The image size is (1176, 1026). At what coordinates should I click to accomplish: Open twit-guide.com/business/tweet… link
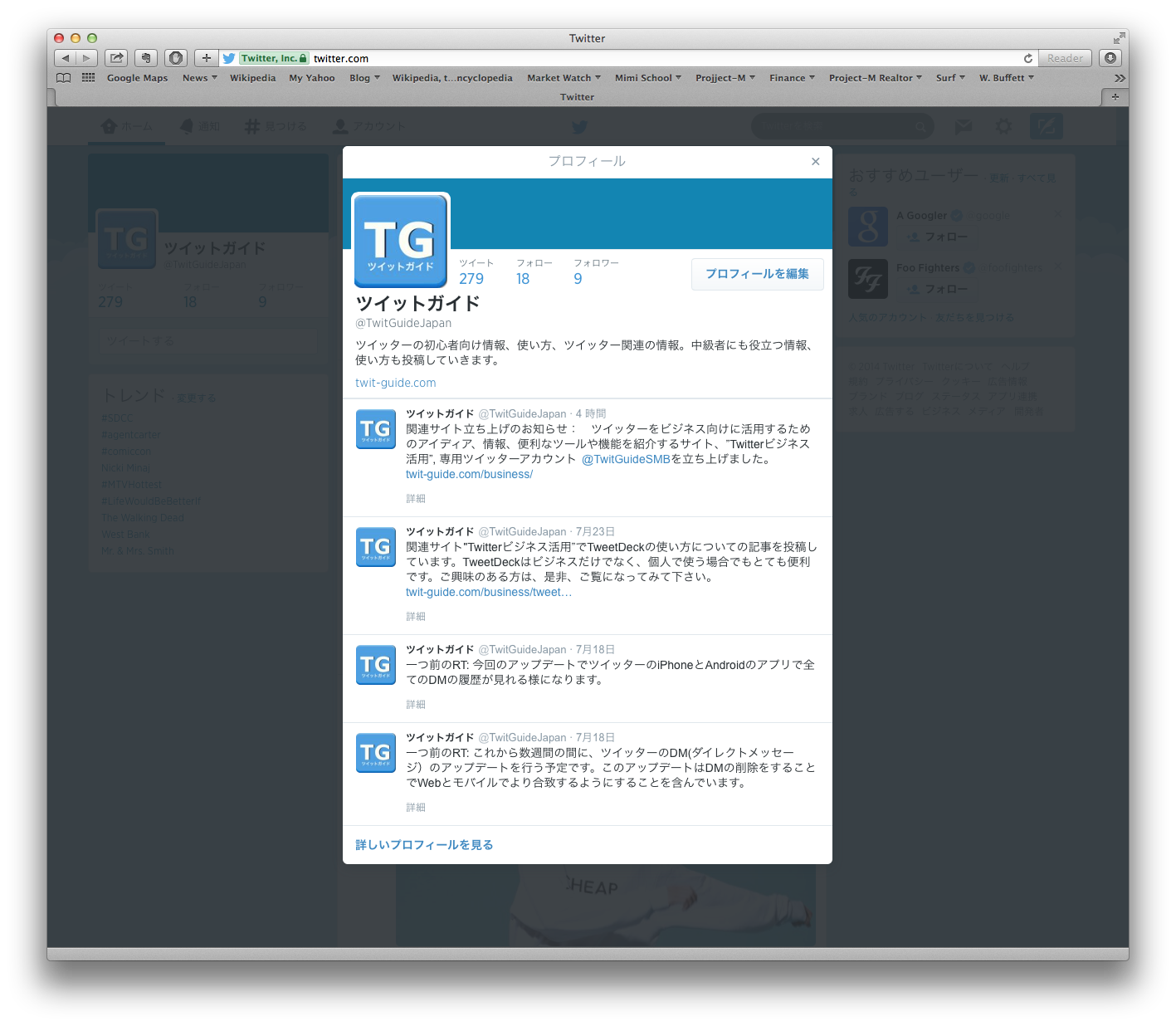(489, 592)
